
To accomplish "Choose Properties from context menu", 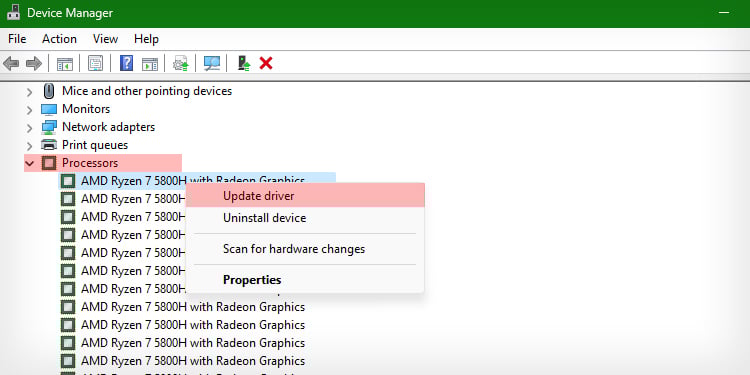I will [305, 280].
